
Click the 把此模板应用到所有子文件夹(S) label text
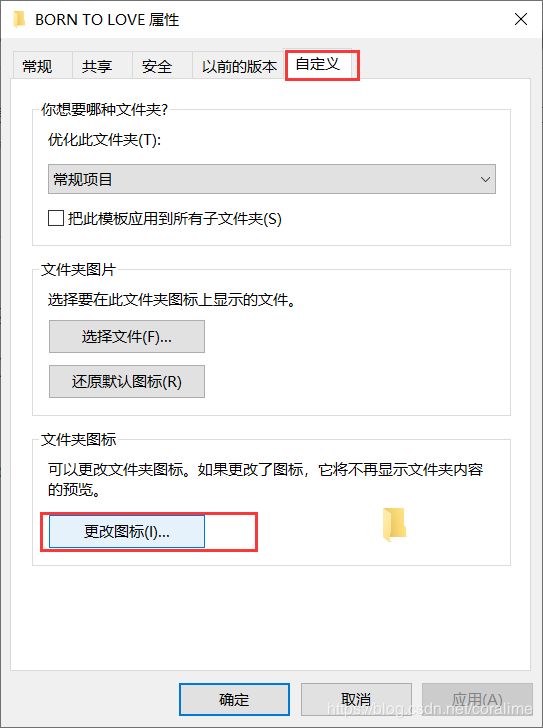coord(175,218)
